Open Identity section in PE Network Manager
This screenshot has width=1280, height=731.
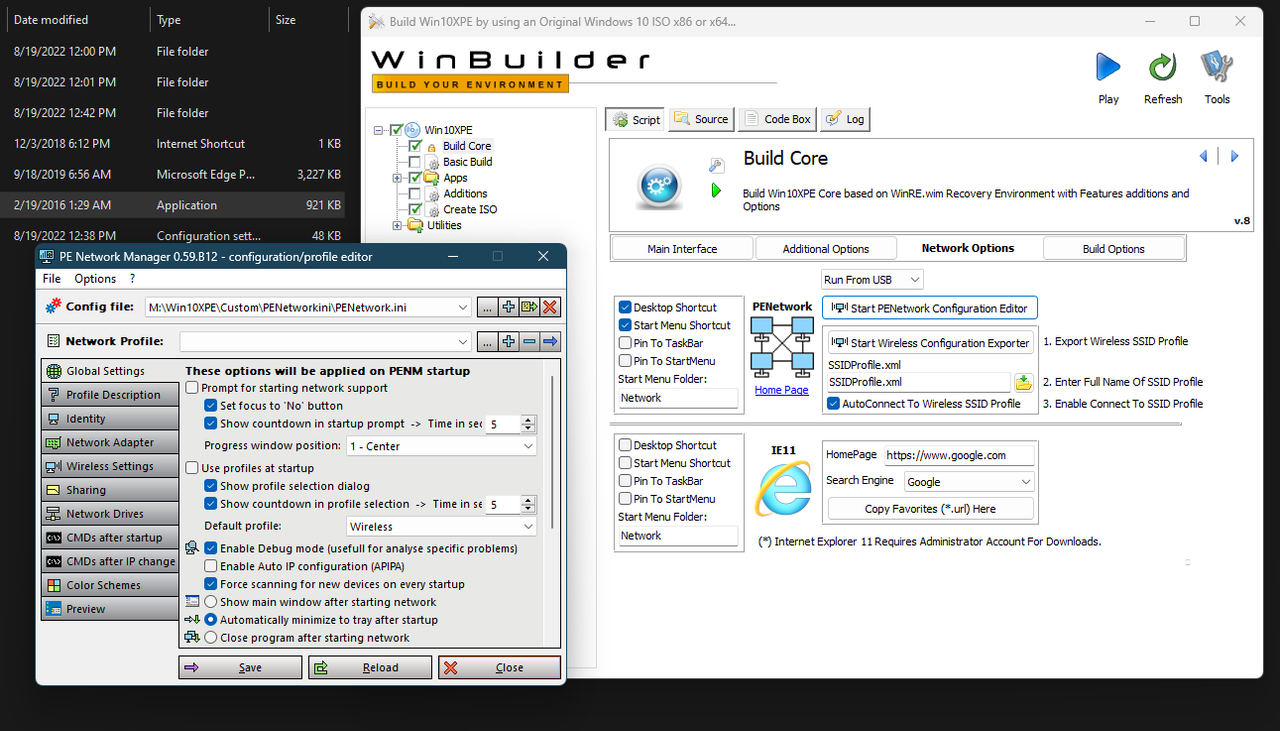tap(110, 419)
